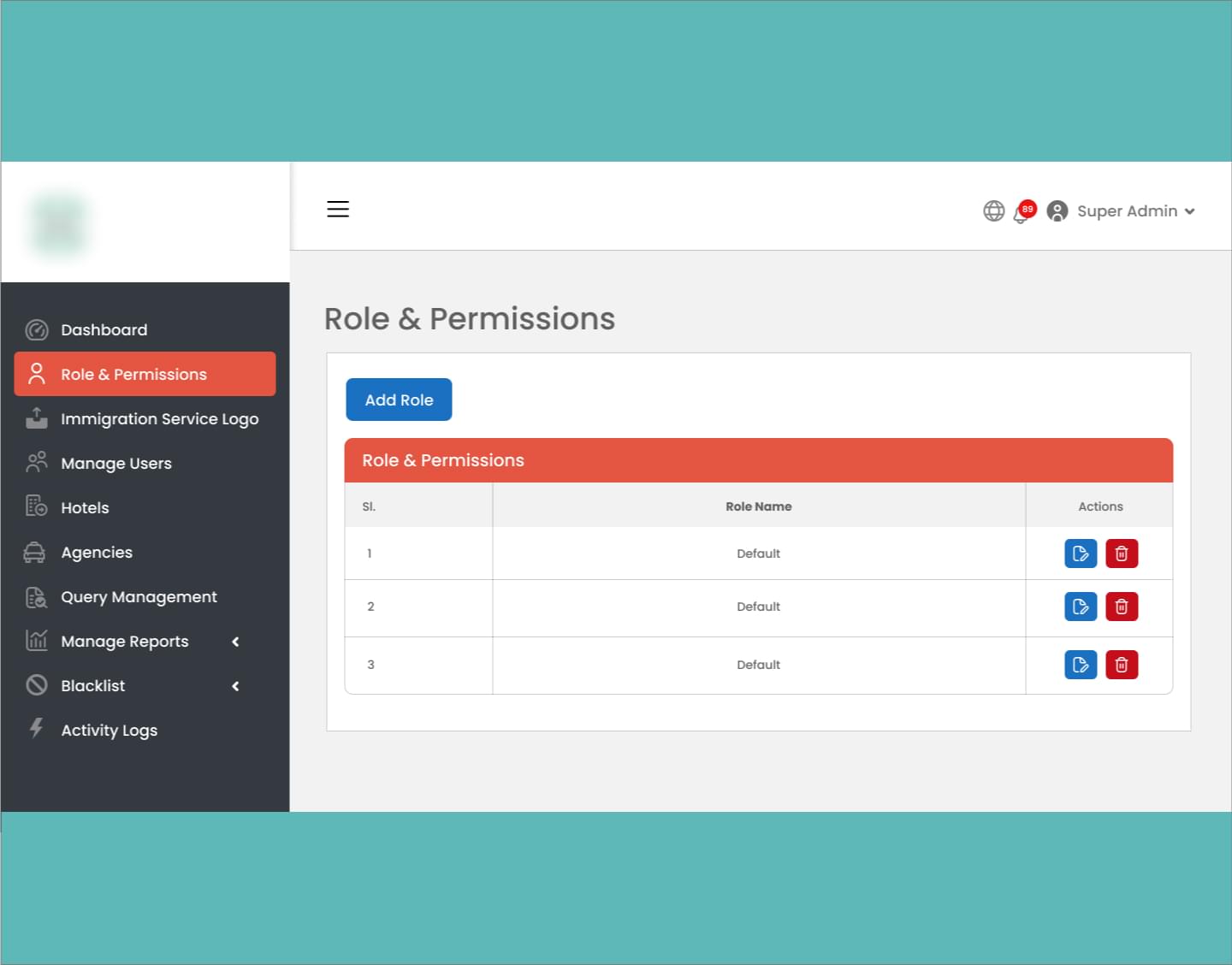This screenshot has width=1232, height=965.
Task: Click serial number 2 cell
Action: point(418,608)
